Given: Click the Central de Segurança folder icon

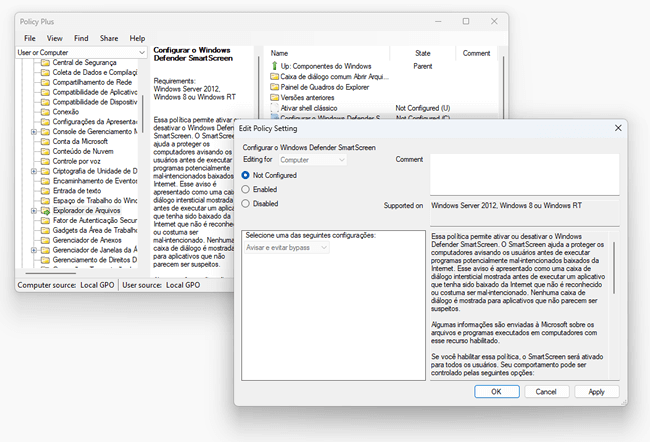Looking at the screenshot, I should click(46, 63).
